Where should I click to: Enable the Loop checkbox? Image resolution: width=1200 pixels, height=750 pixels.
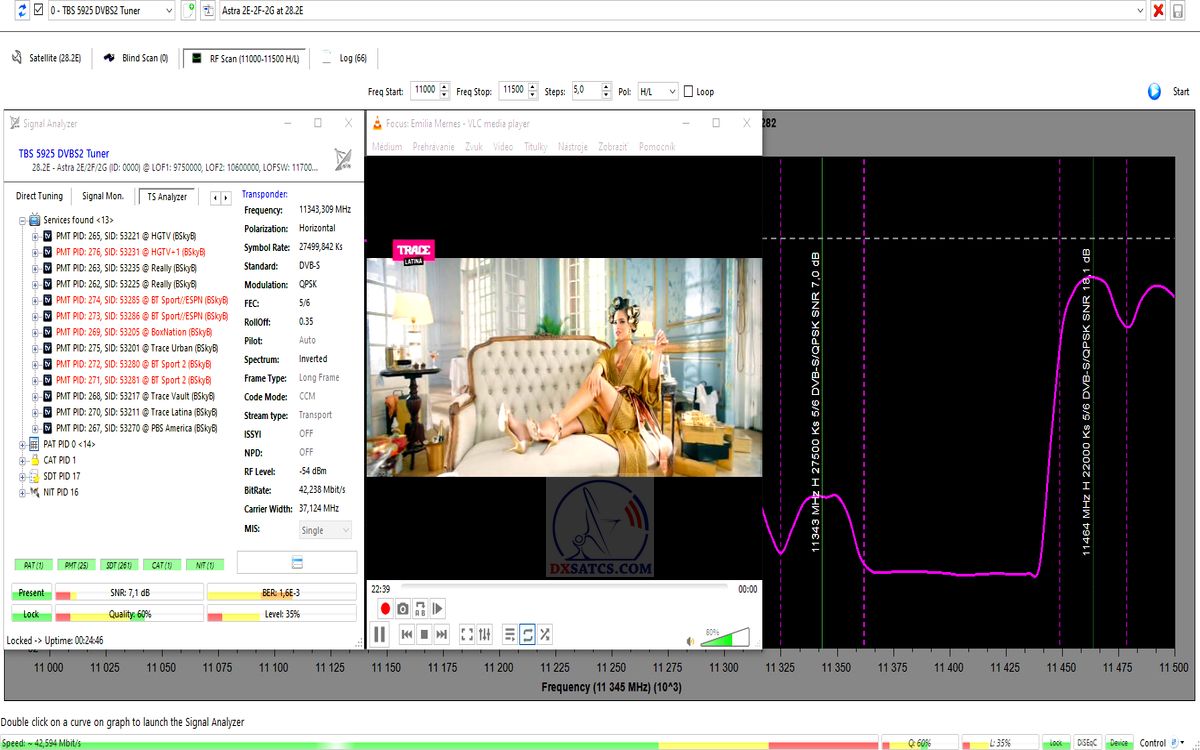[x=688, y=91]
